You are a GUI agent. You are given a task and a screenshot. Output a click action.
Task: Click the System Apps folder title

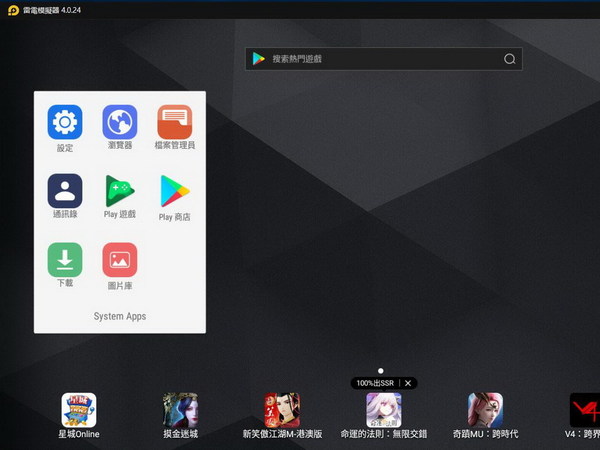(120, 316)
